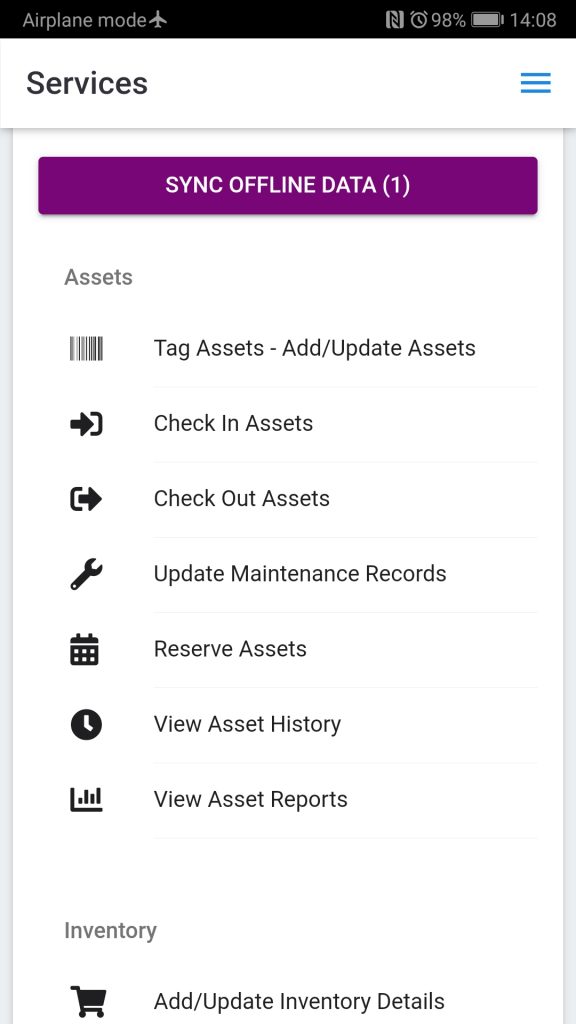Viewport: 576px width, 1024px height.
Task: Tap the shopping cart inventory icon
Action: (x=88, y=1001)
